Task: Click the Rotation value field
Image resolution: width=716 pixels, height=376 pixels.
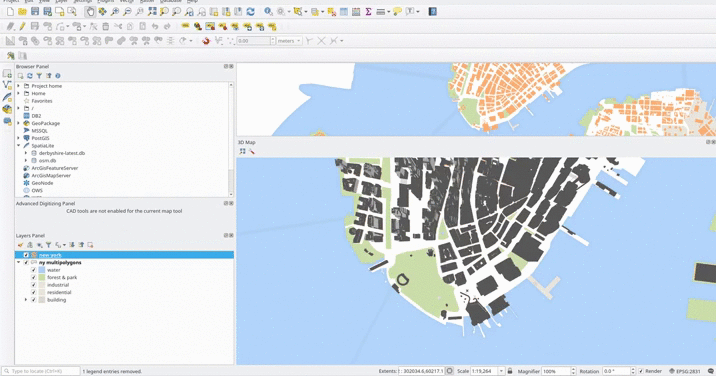Action: pos(616,371)
